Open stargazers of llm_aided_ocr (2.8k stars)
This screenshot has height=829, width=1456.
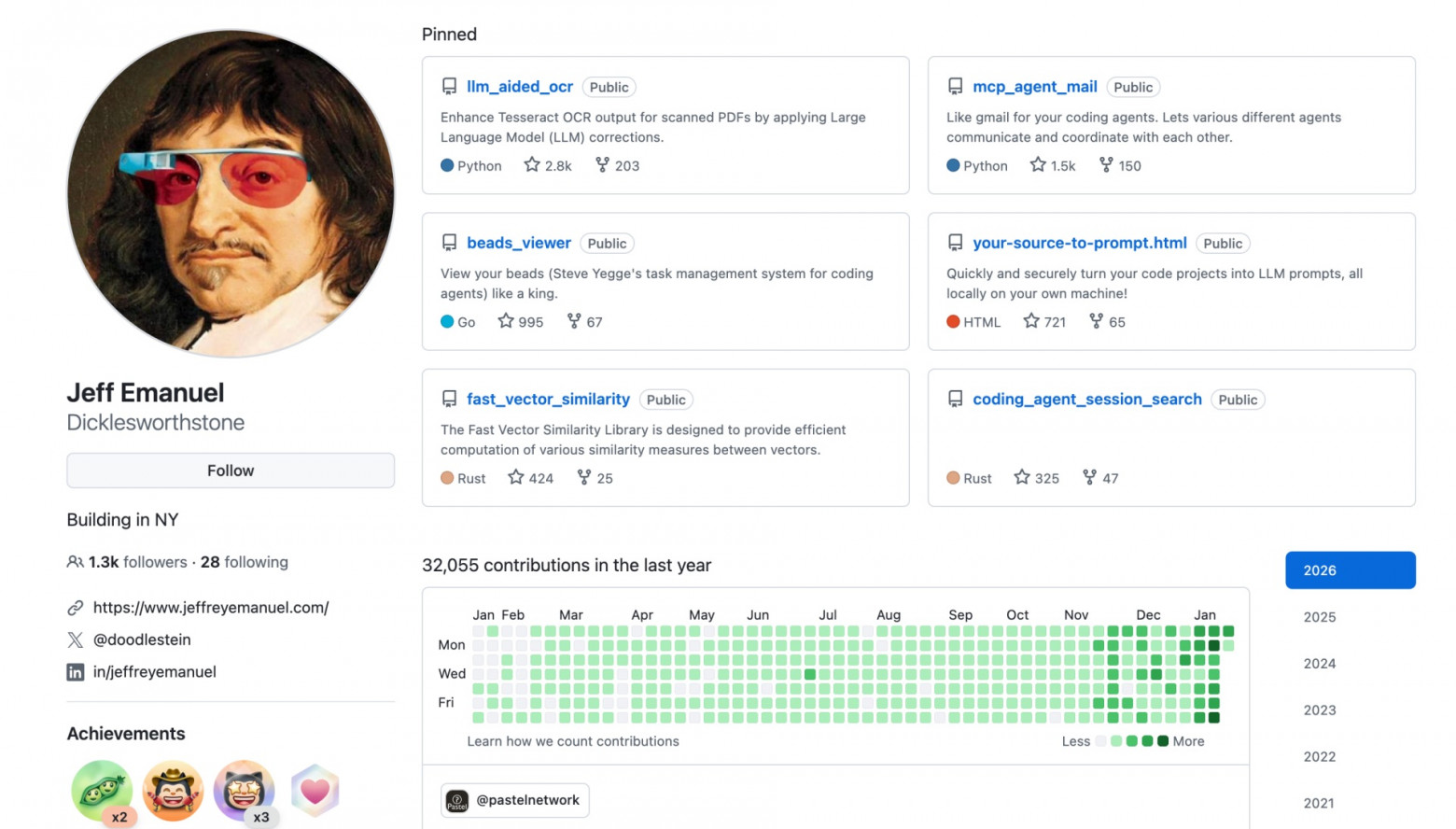(548, 165)
